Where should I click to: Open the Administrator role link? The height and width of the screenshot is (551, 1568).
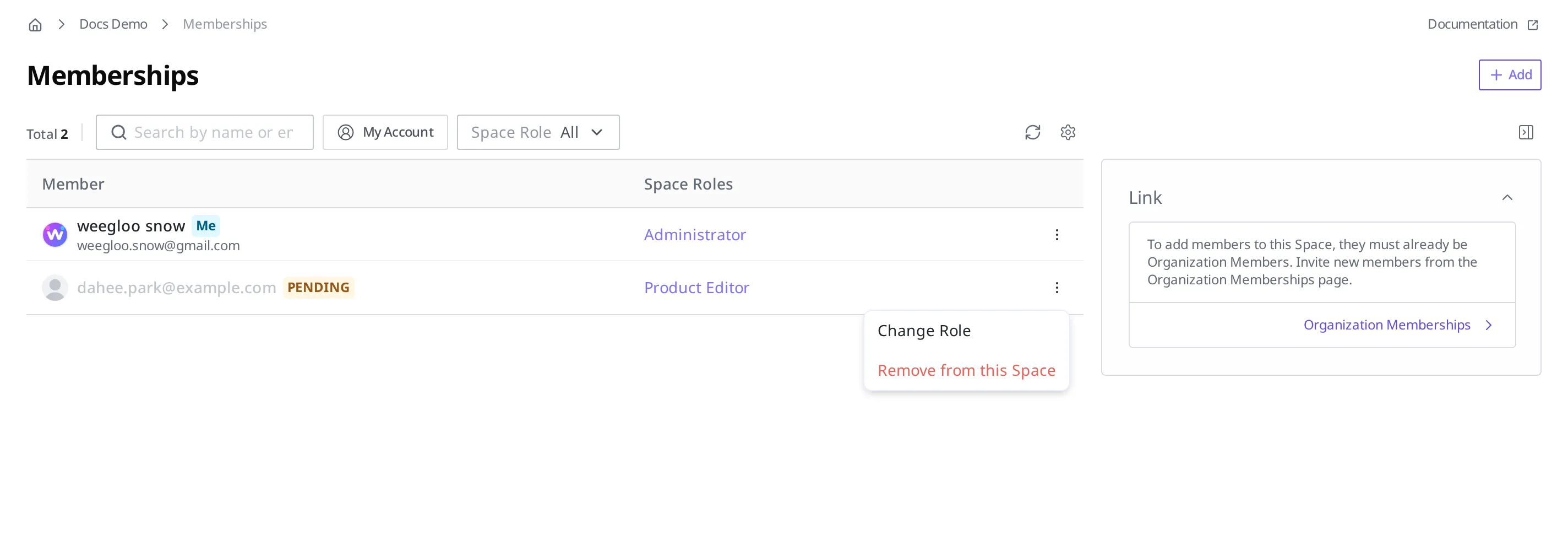click(694, 235)
